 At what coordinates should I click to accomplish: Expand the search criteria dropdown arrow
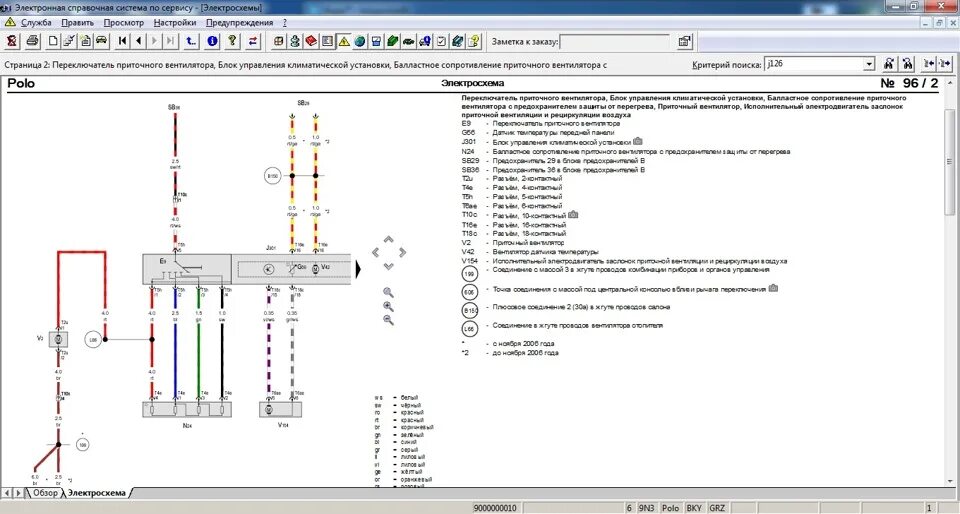click(869, 64)
